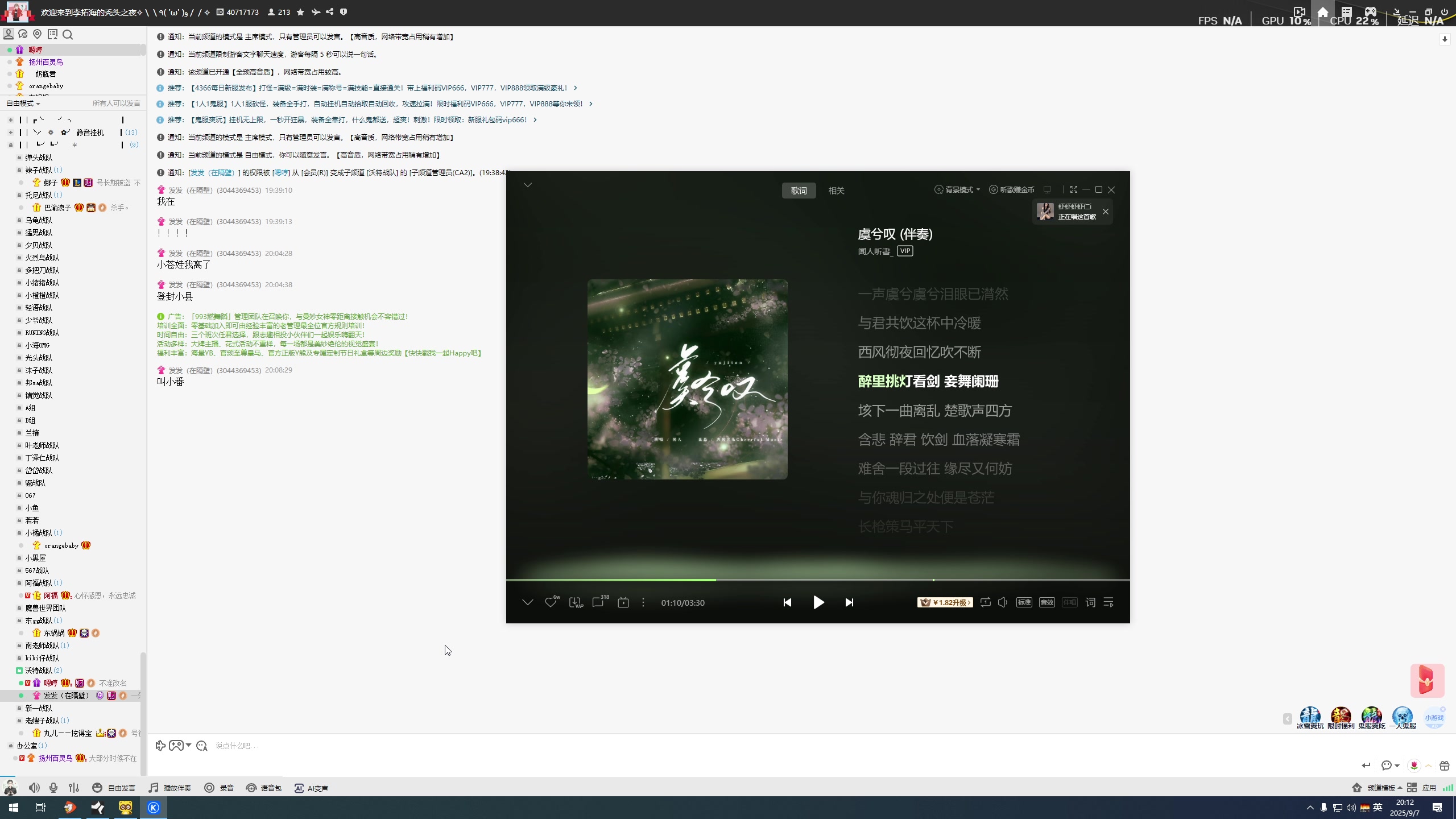Open the more-options dots in the player bar
This screenshot has height=819, width=1456.
[x=643, y=602]
